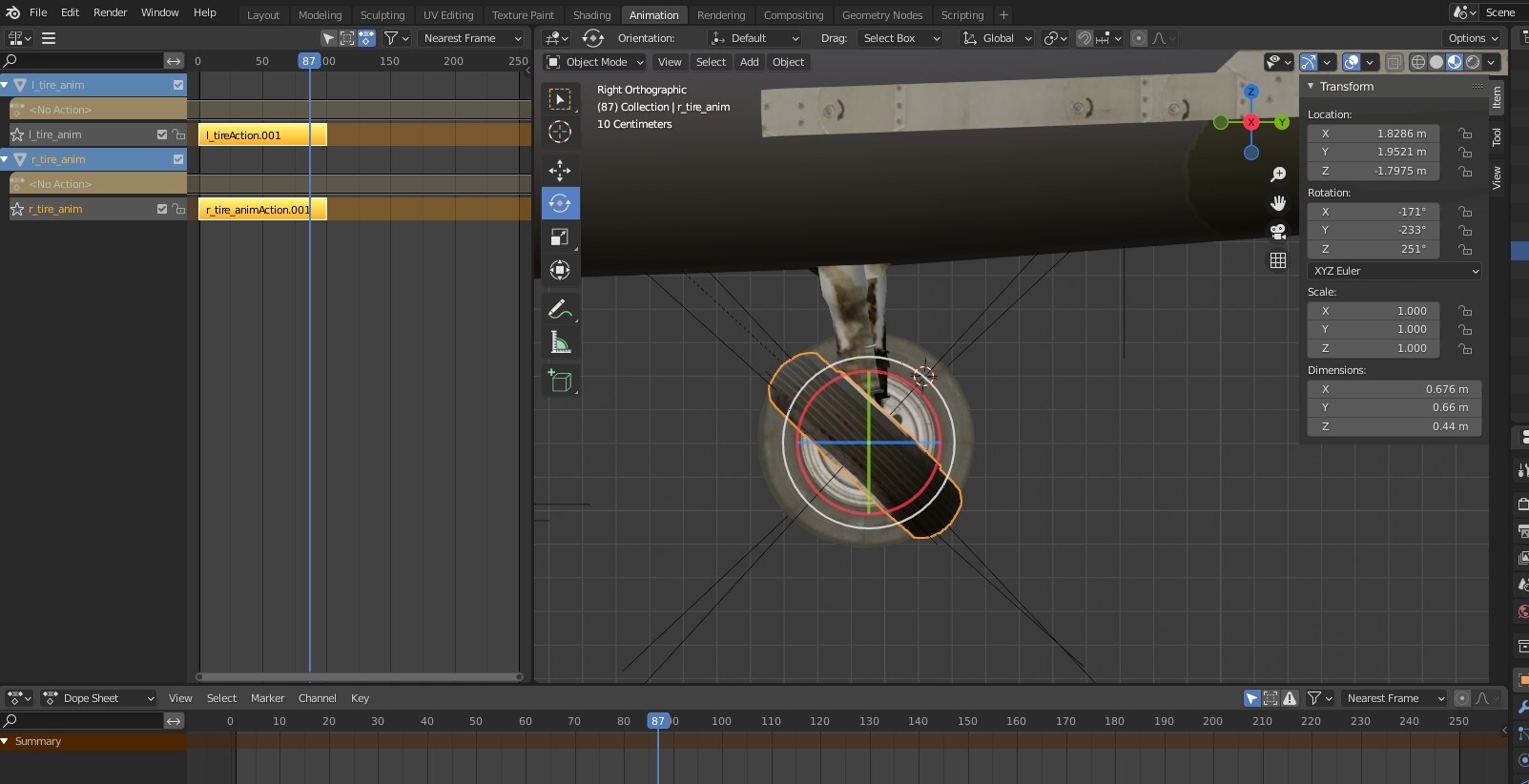The width and height of the screenshot is (1529, 784).
Task: Switch to the Shading workspace tab
Action: [591, 15]
